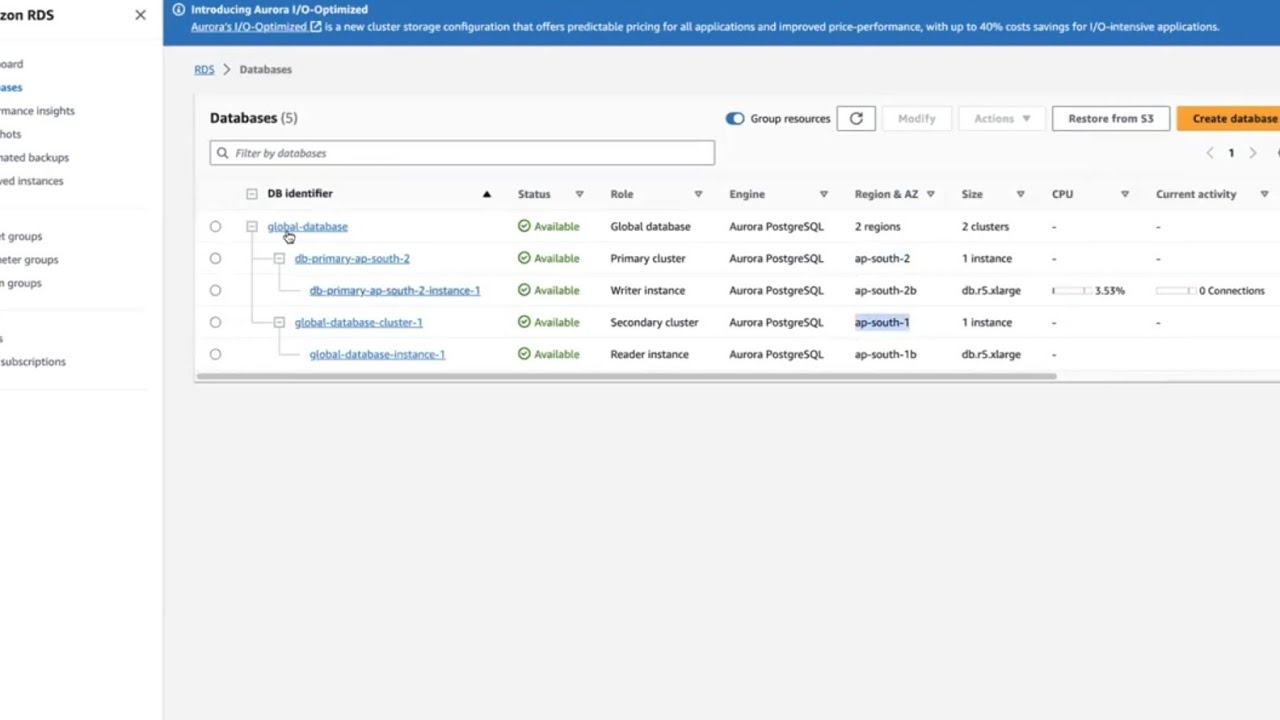The width and height of the screenshot is (1280, 720).
Task: Collapse the global-database-cluster-1 row
Action: click(279, 322)
